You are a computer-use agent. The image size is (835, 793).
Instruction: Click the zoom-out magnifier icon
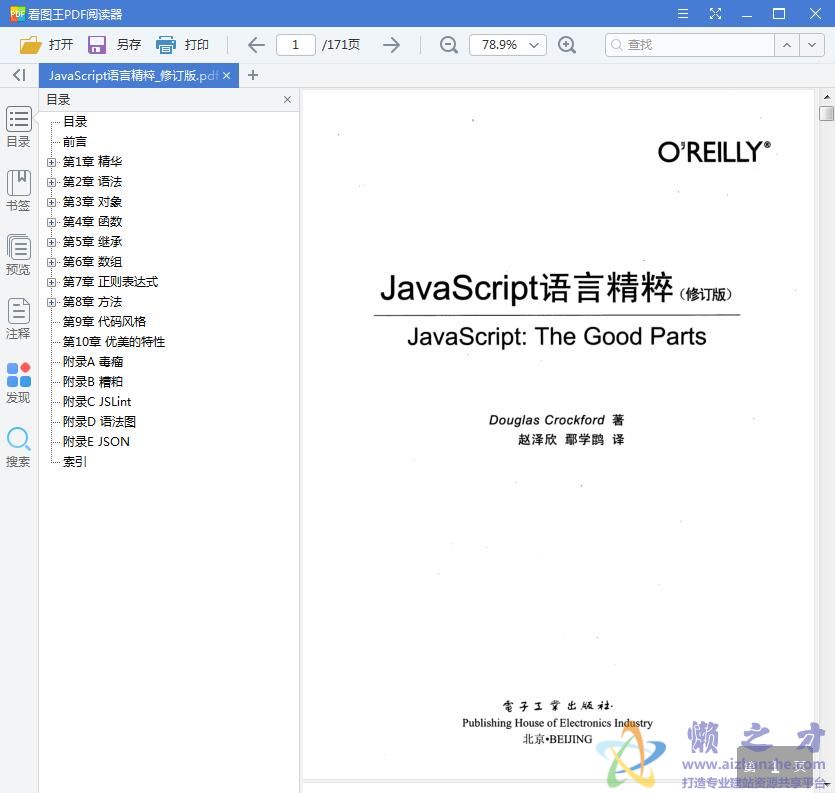click(x=448, y=45)
